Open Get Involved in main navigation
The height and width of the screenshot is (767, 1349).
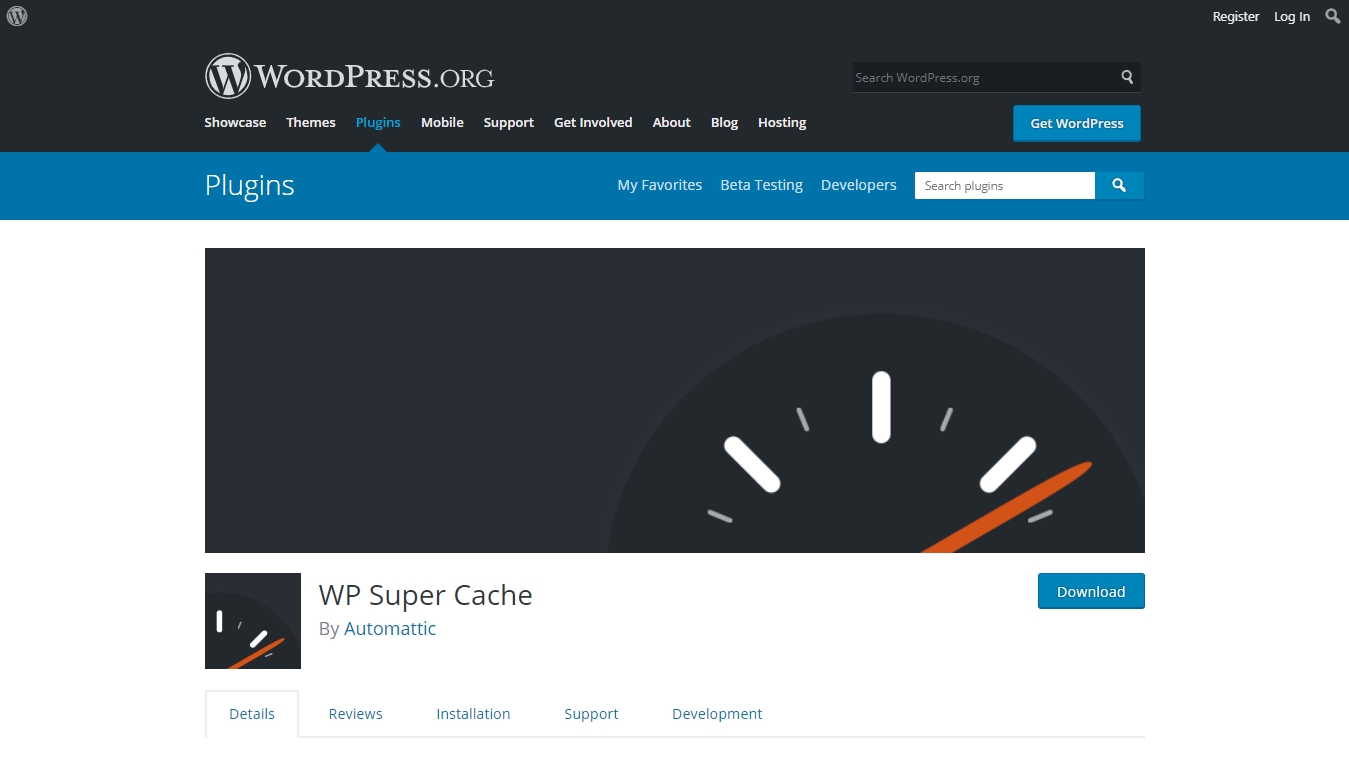pyautogui.click(x=593, y=122)
